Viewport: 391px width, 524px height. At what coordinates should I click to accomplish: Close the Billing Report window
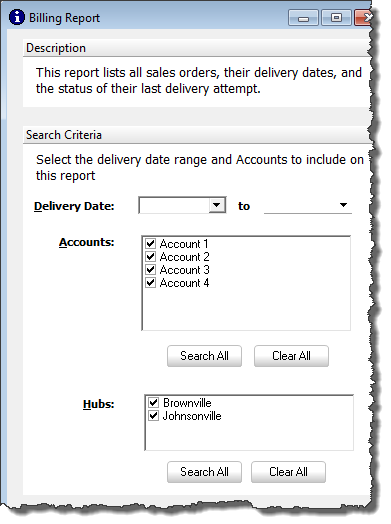pyautogui.click(x=364, y=18)
